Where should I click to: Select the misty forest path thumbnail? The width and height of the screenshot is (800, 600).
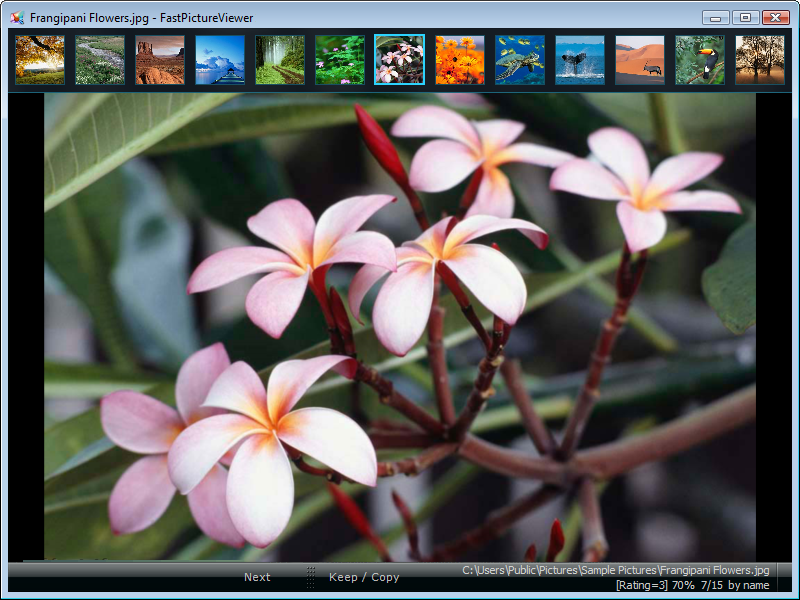pyautogui.click(x=280, y=60)
